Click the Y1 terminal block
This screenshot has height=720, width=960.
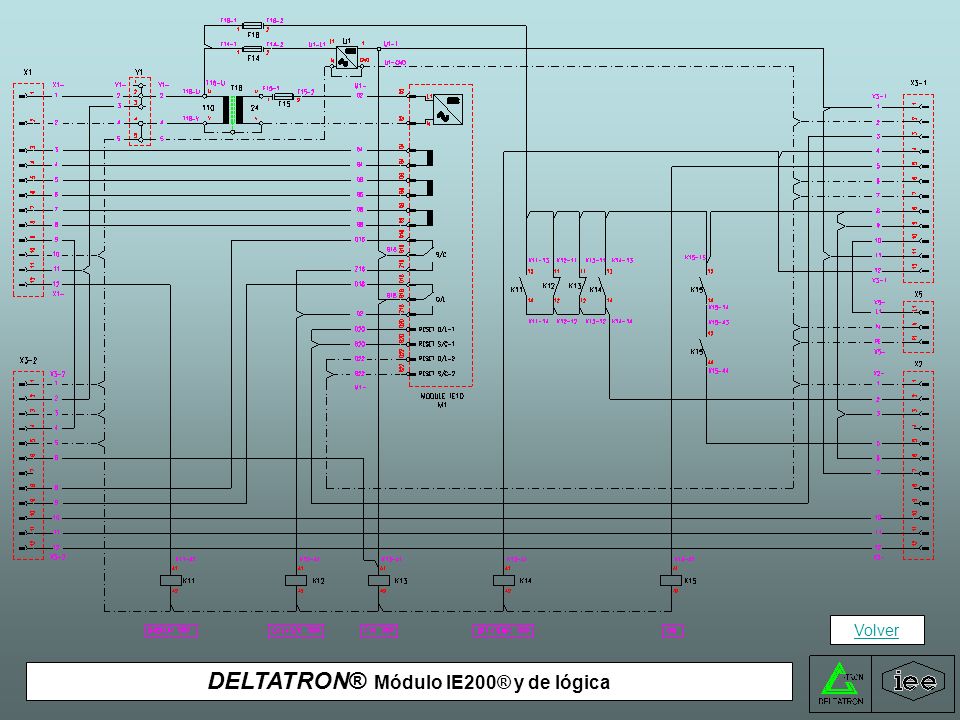tap(140, 112)
